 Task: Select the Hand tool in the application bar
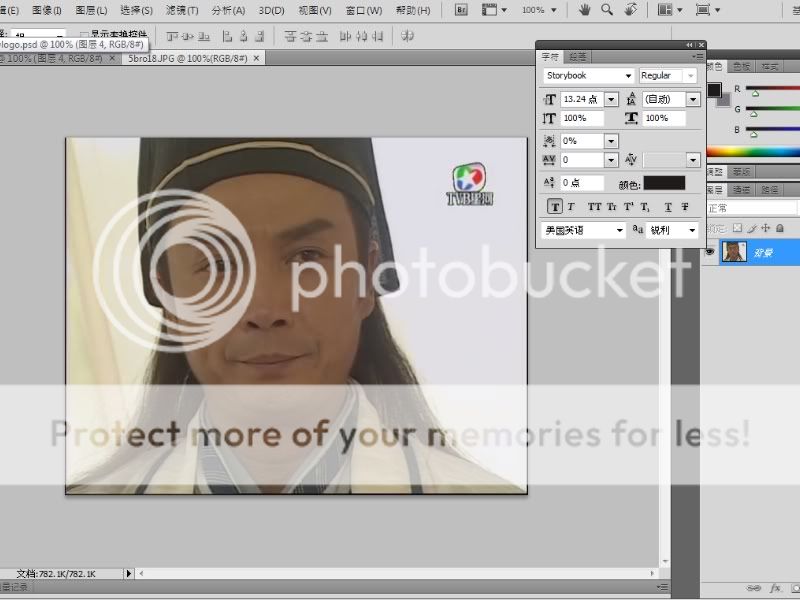pos(584,10)
